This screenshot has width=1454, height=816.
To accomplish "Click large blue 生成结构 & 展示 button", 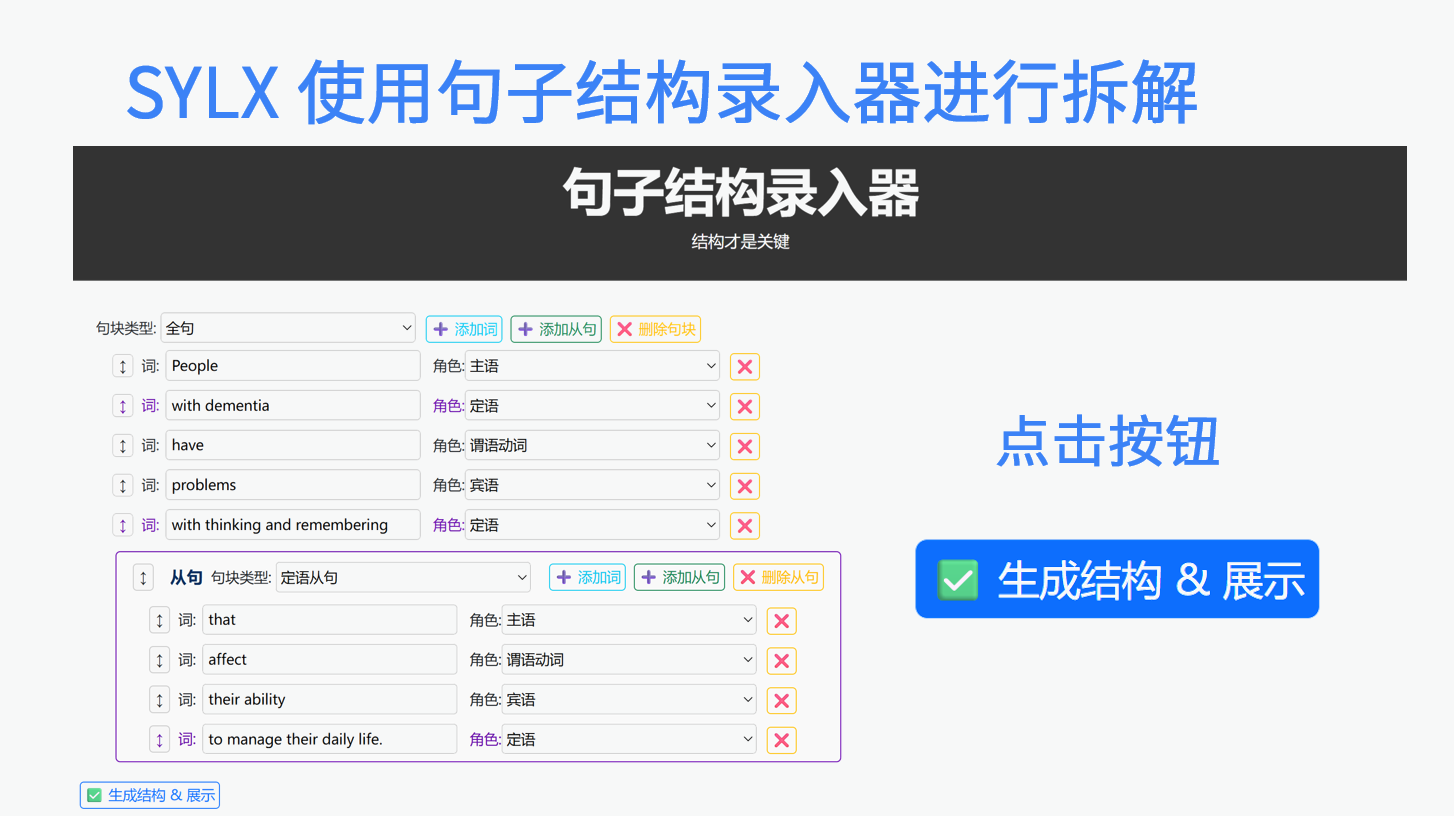I will pos(1117,579).
